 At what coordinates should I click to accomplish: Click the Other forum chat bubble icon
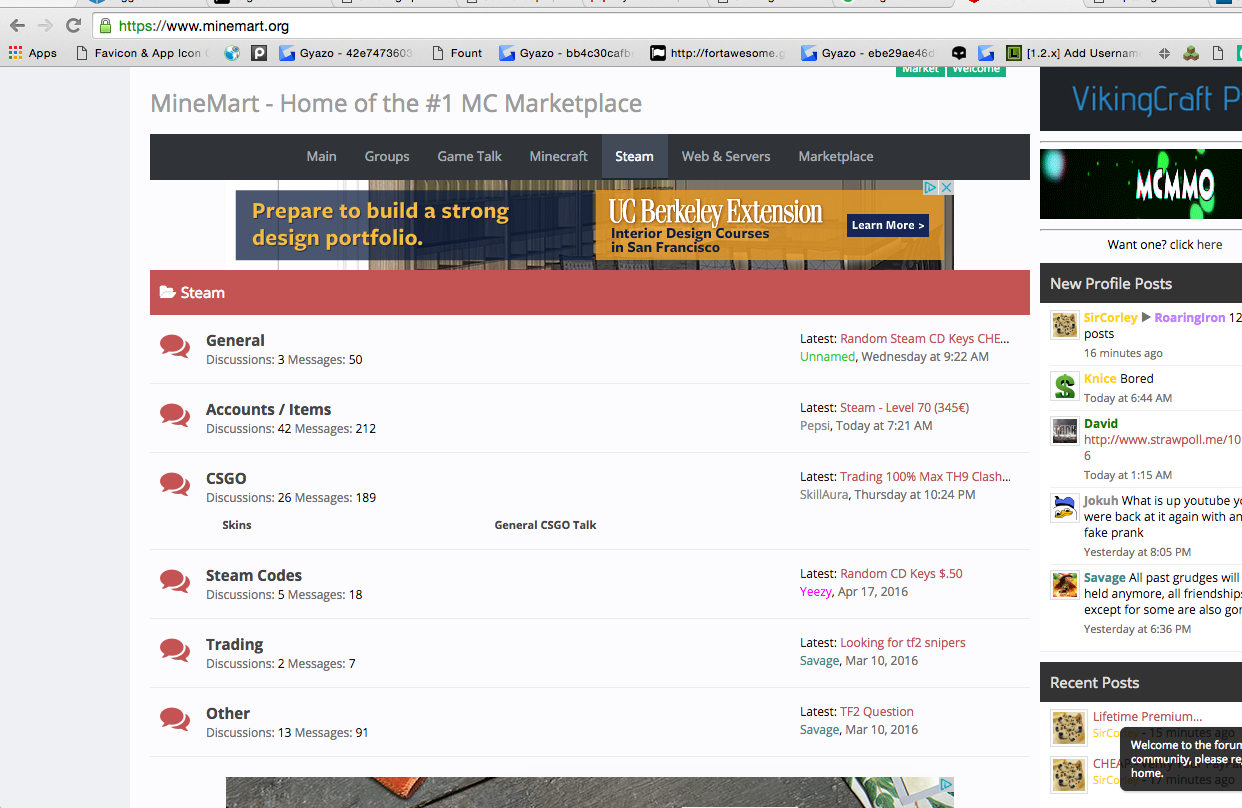(175, 720)
